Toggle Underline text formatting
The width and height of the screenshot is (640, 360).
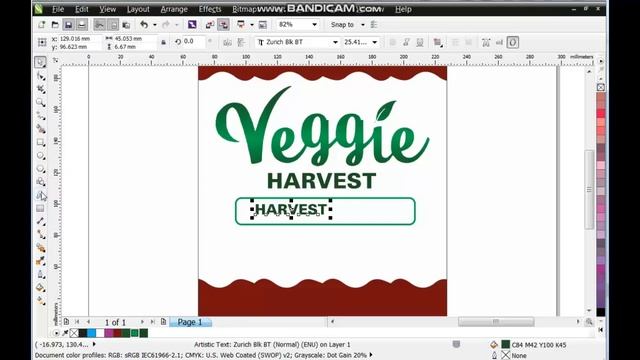(x=420, y=42)
